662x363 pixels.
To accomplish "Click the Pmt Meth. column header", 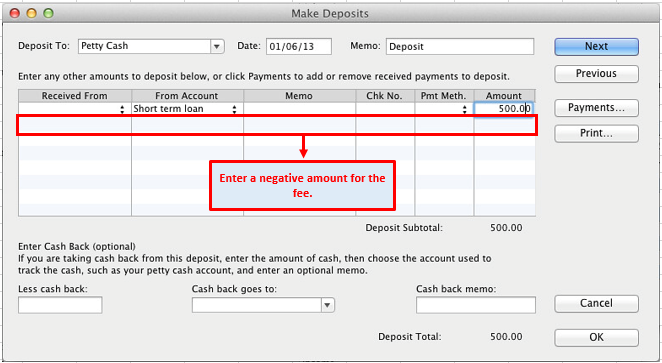I will [x=444, y=96].
